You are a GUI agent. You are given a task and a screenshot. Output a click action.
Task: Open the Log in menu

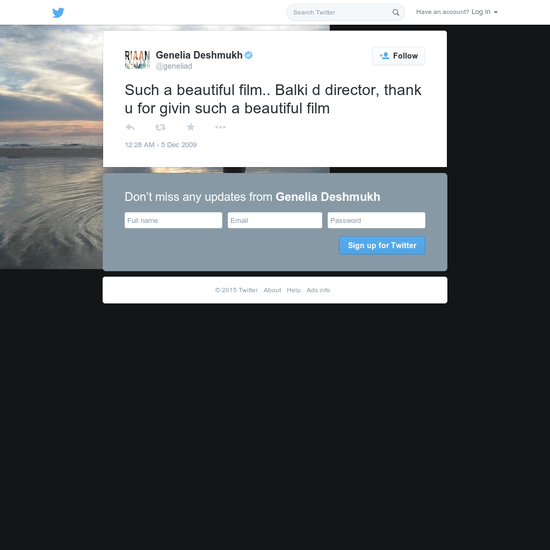pyautogui.click(x=481, y=12)
